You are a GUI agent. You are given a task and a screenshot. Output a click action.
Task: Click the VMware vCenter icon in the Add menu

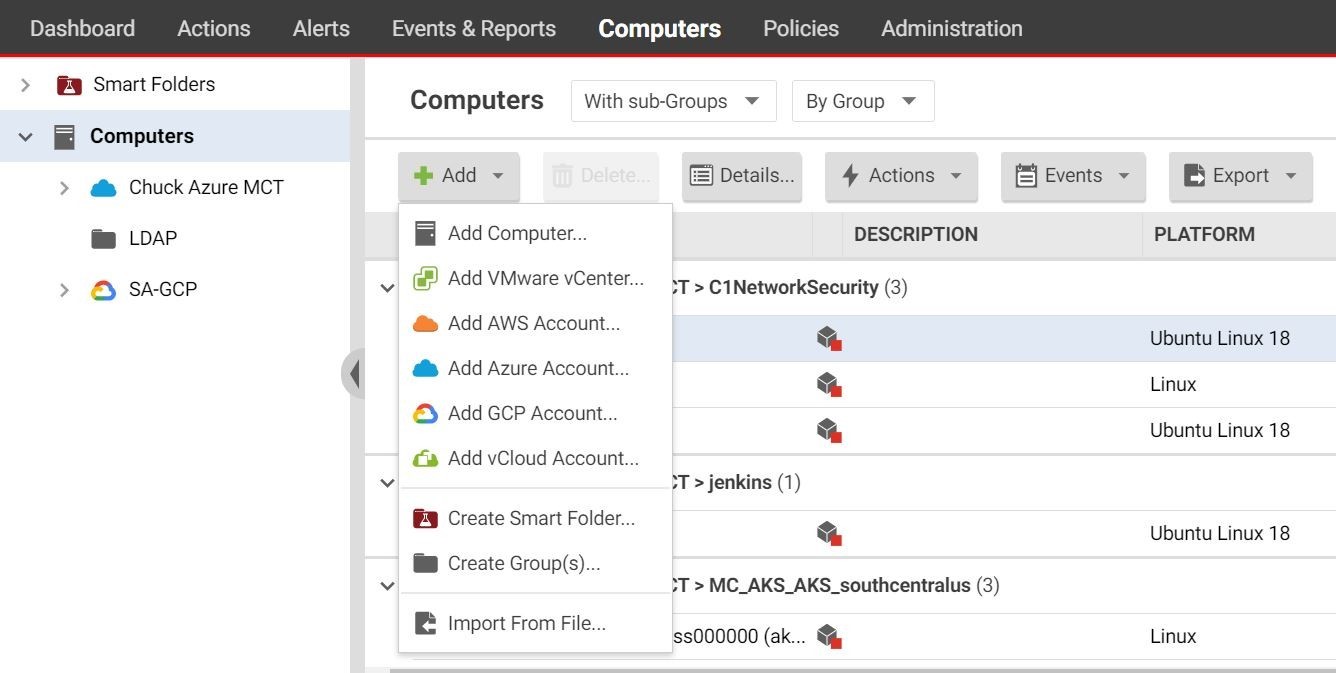pos(425,279)
